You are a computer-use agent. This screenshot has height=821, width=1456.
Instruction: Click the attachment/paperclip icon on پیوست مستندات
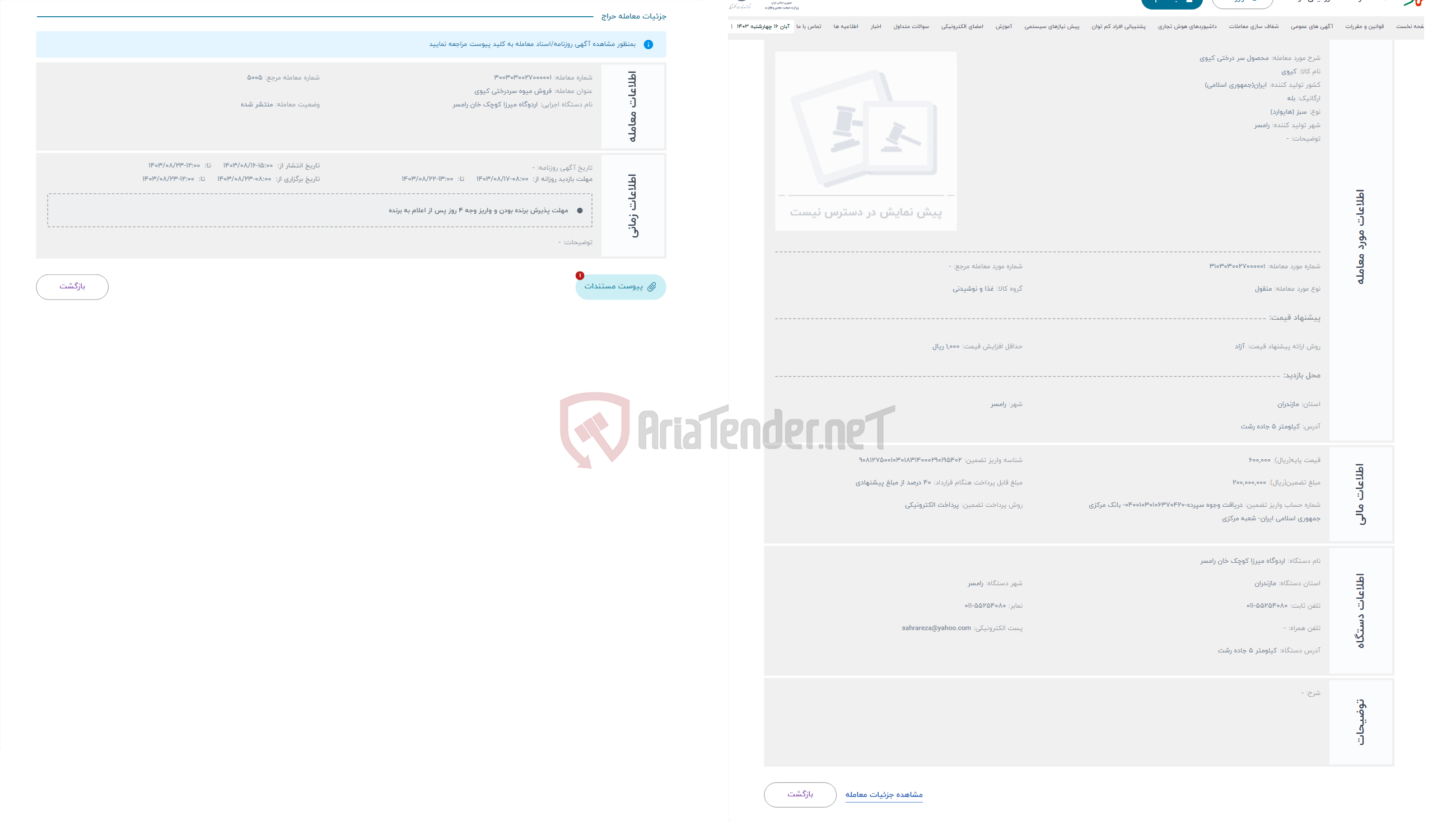(x=651, y=287)
